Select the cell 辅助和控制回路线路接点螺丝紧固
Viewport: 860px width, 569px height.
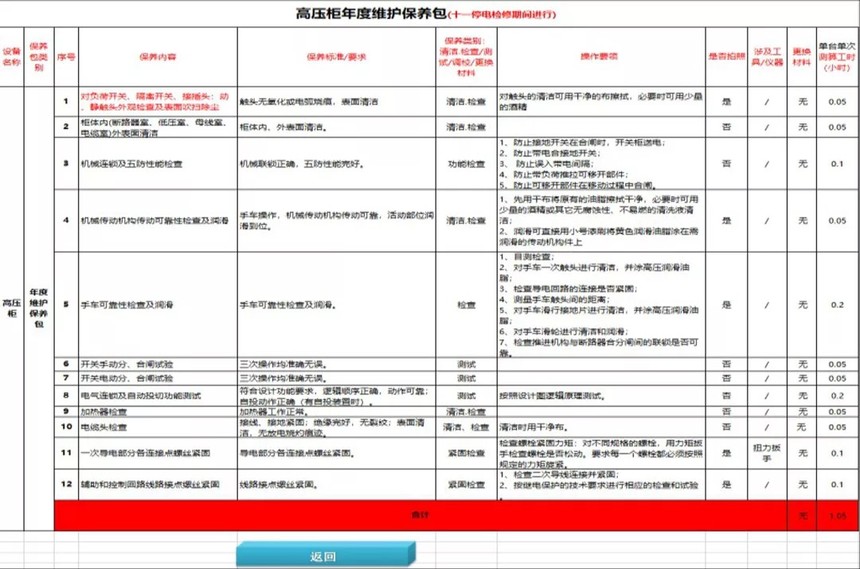coord(158,485)
